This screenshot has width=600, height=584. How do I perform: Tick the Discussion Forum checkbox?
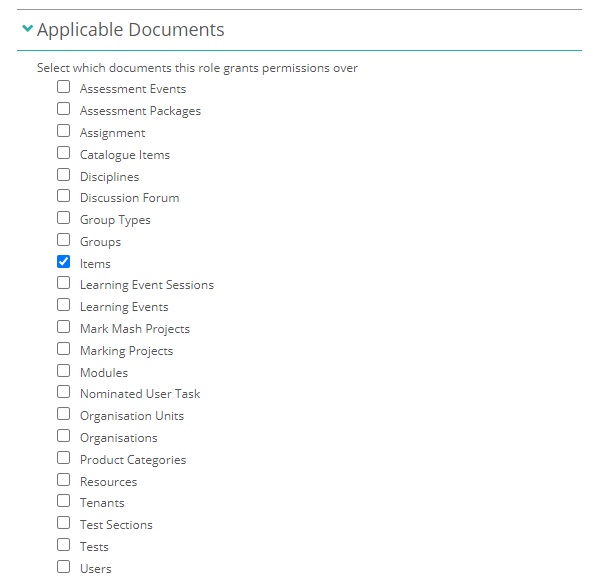pos(64,196)
